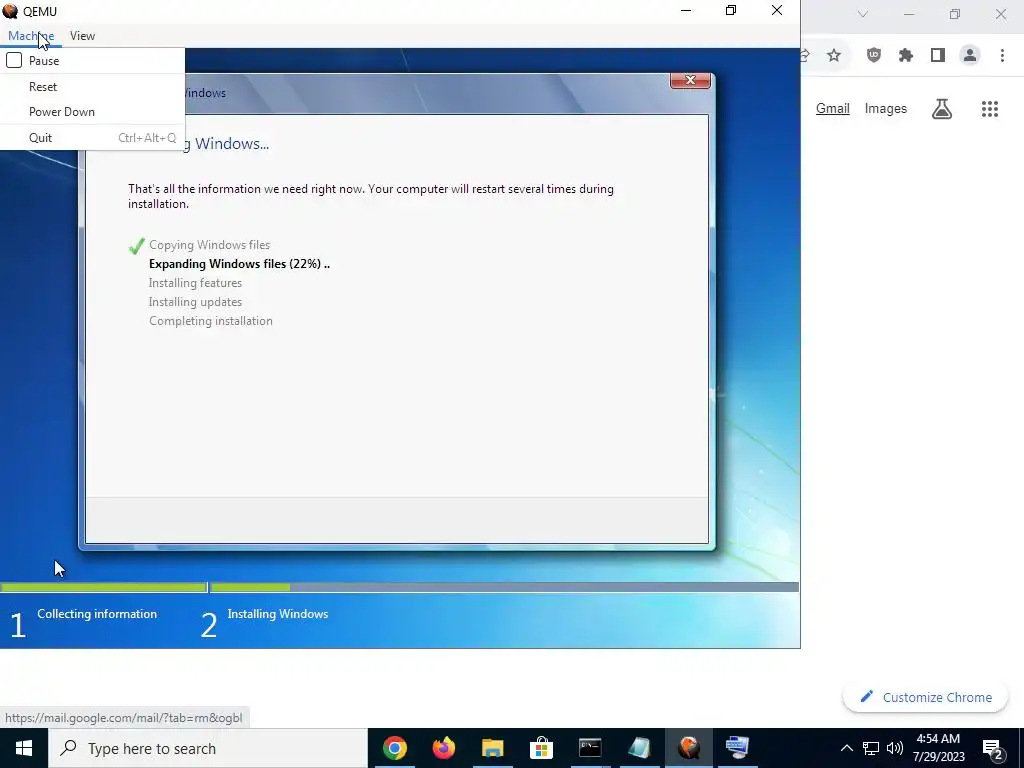Open the uBlock shield extension icon
Viewport: 1024px width, 768px height.
coord(874,56)
